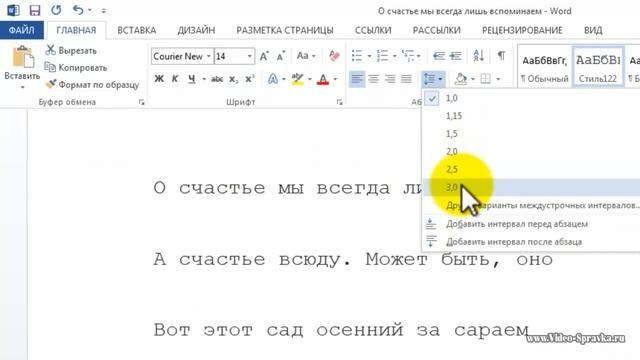Choose Добавить интервал перед абзацем
Screen dimensions: 640x360
coord(531,224)
